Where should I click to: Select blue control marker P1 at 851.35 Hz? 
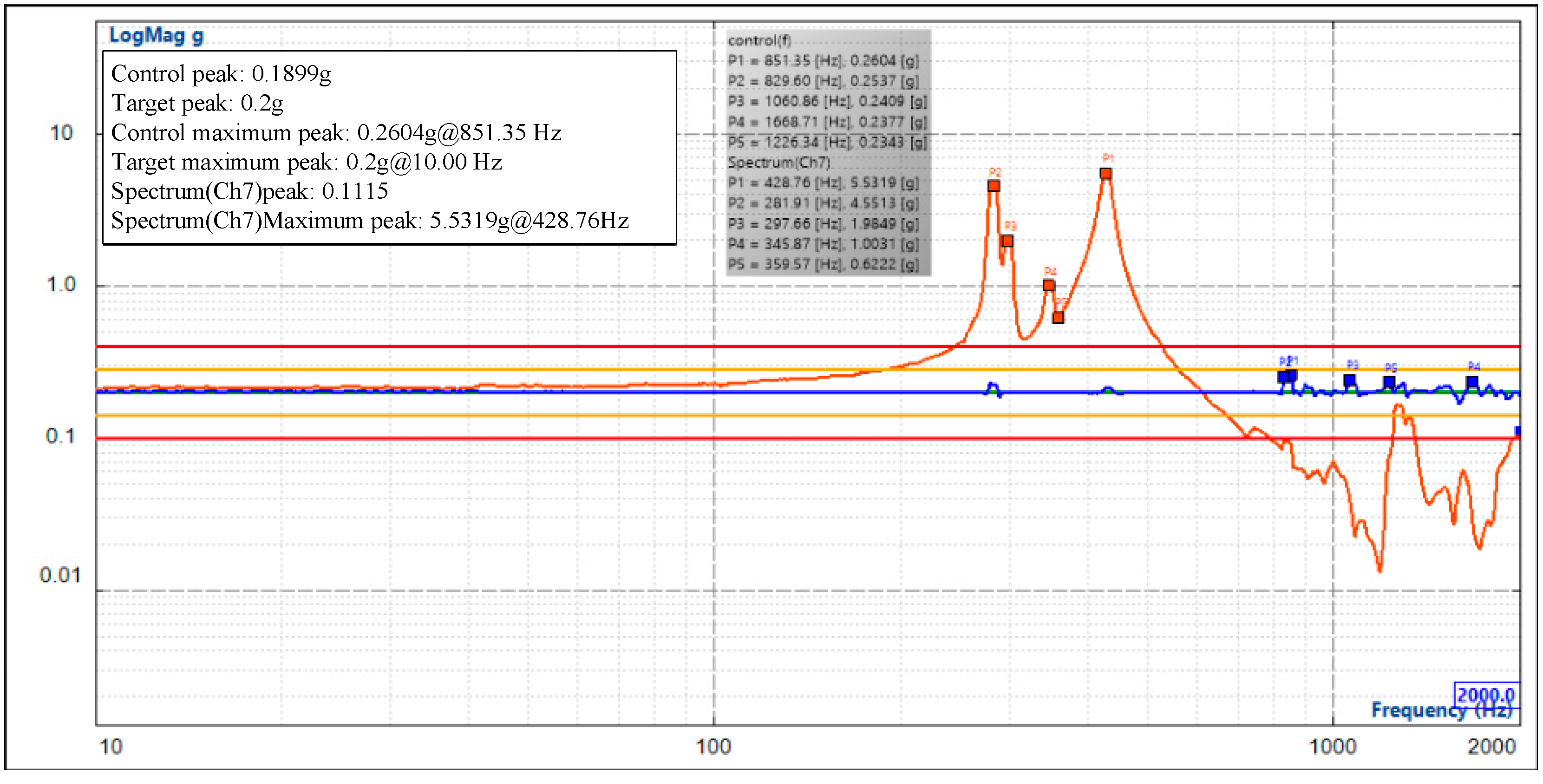[1292, 376]
